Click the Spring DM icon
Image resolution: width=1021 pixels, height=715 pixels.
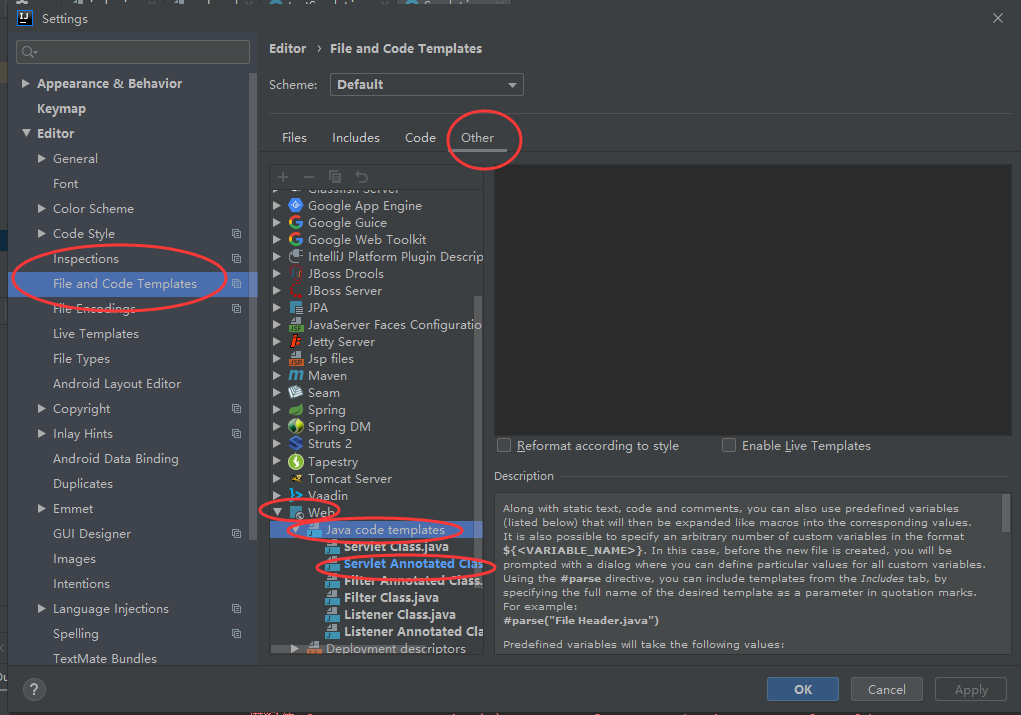click(296, 427)
